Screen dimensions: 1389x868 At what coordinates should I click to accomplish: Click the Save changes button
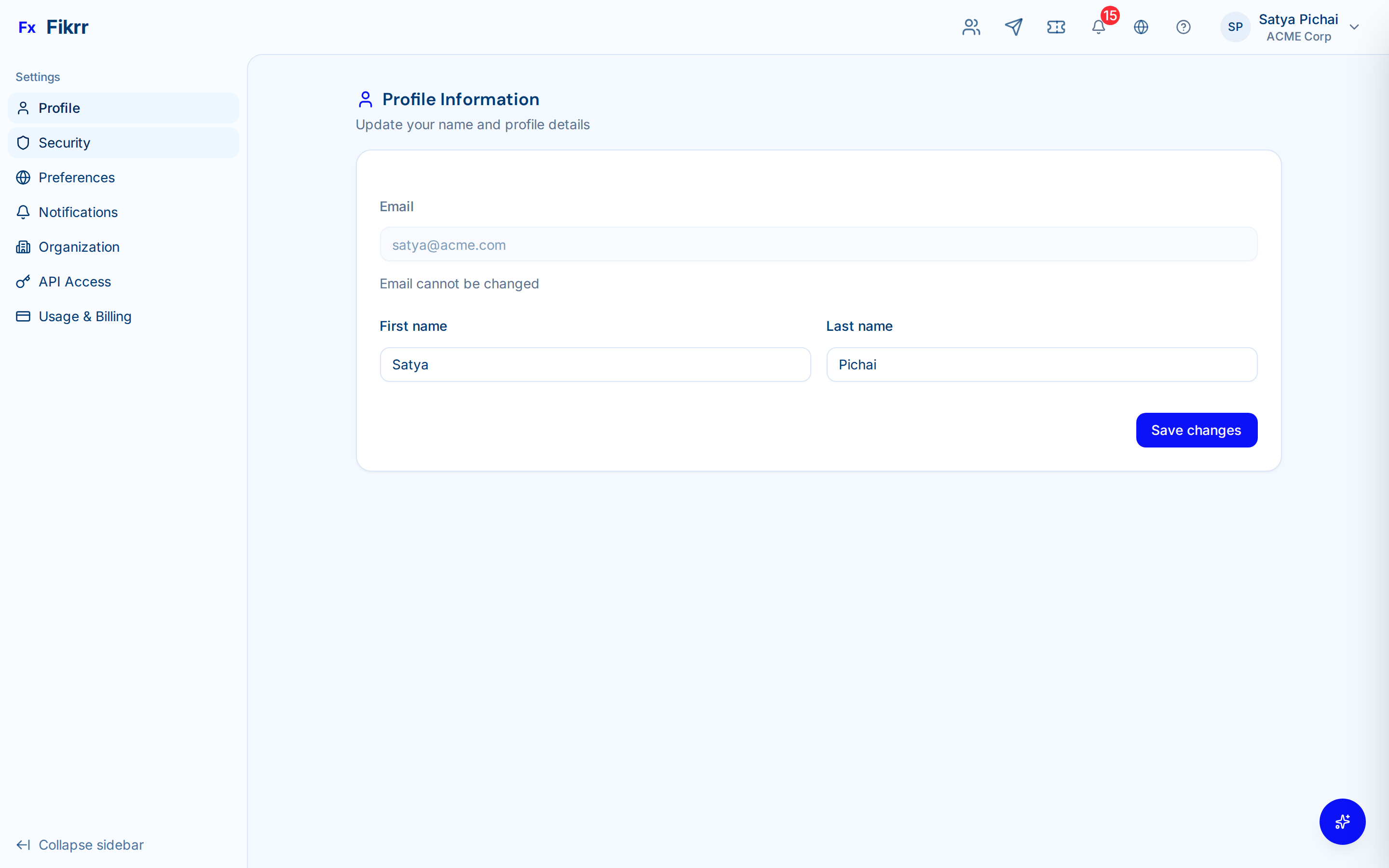[x=1196, y=430]
